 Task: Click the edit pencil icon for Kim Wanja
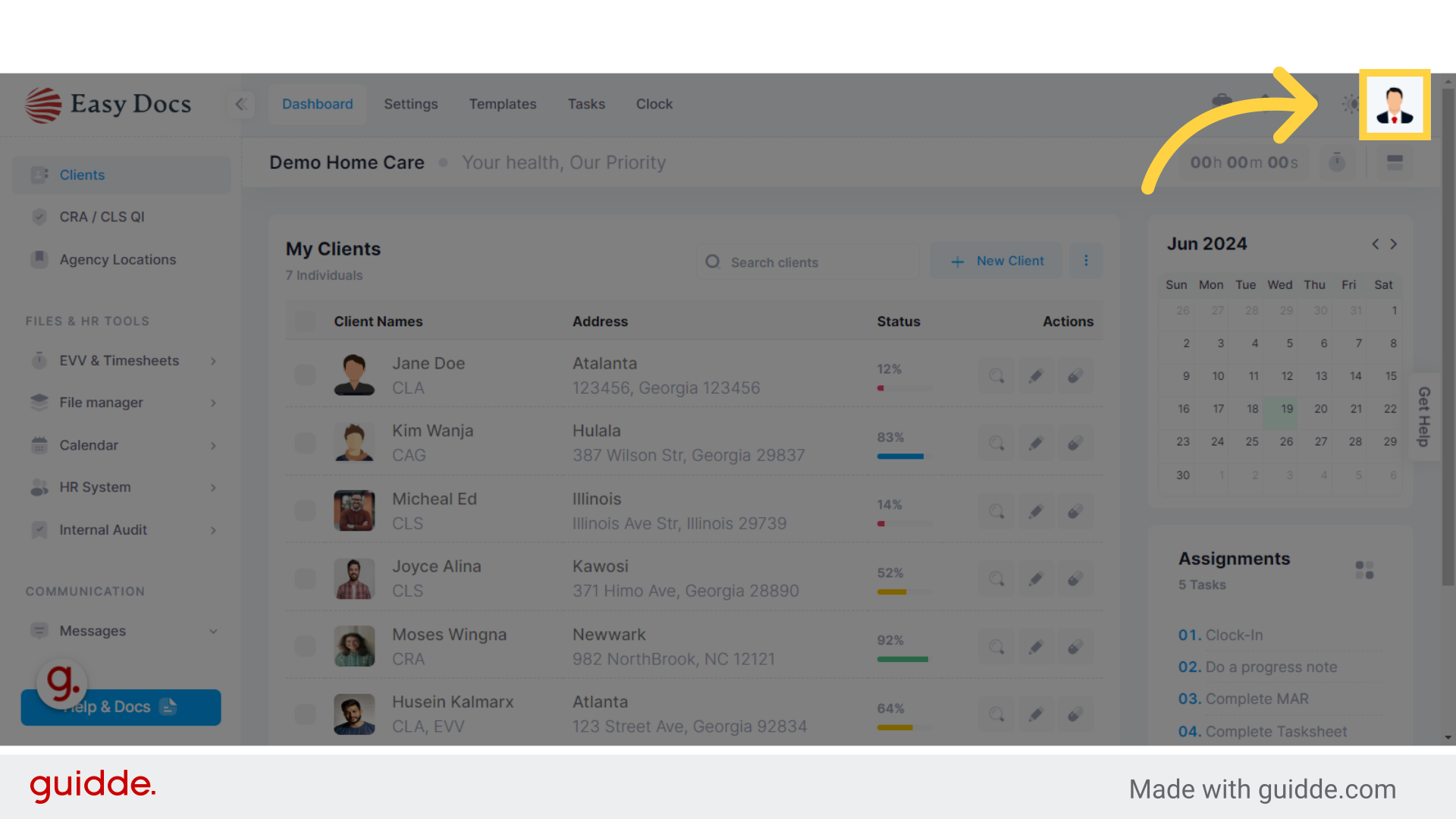pos(1035,443)
